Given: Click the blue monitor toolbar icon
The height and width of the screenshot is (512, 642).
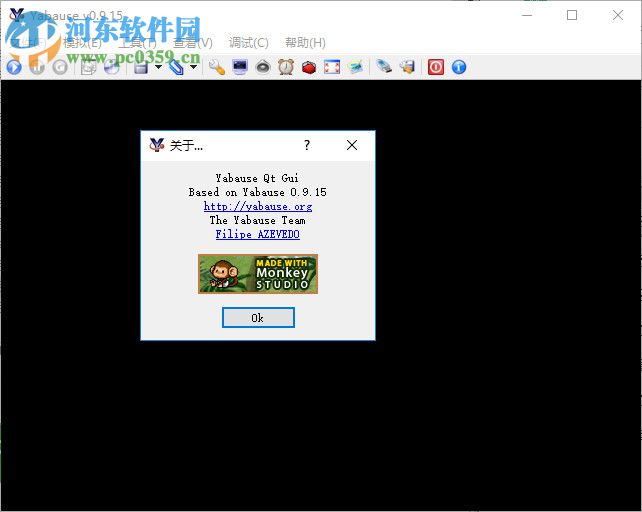Looking at the screenshot, I should click(x=240, y=67).
